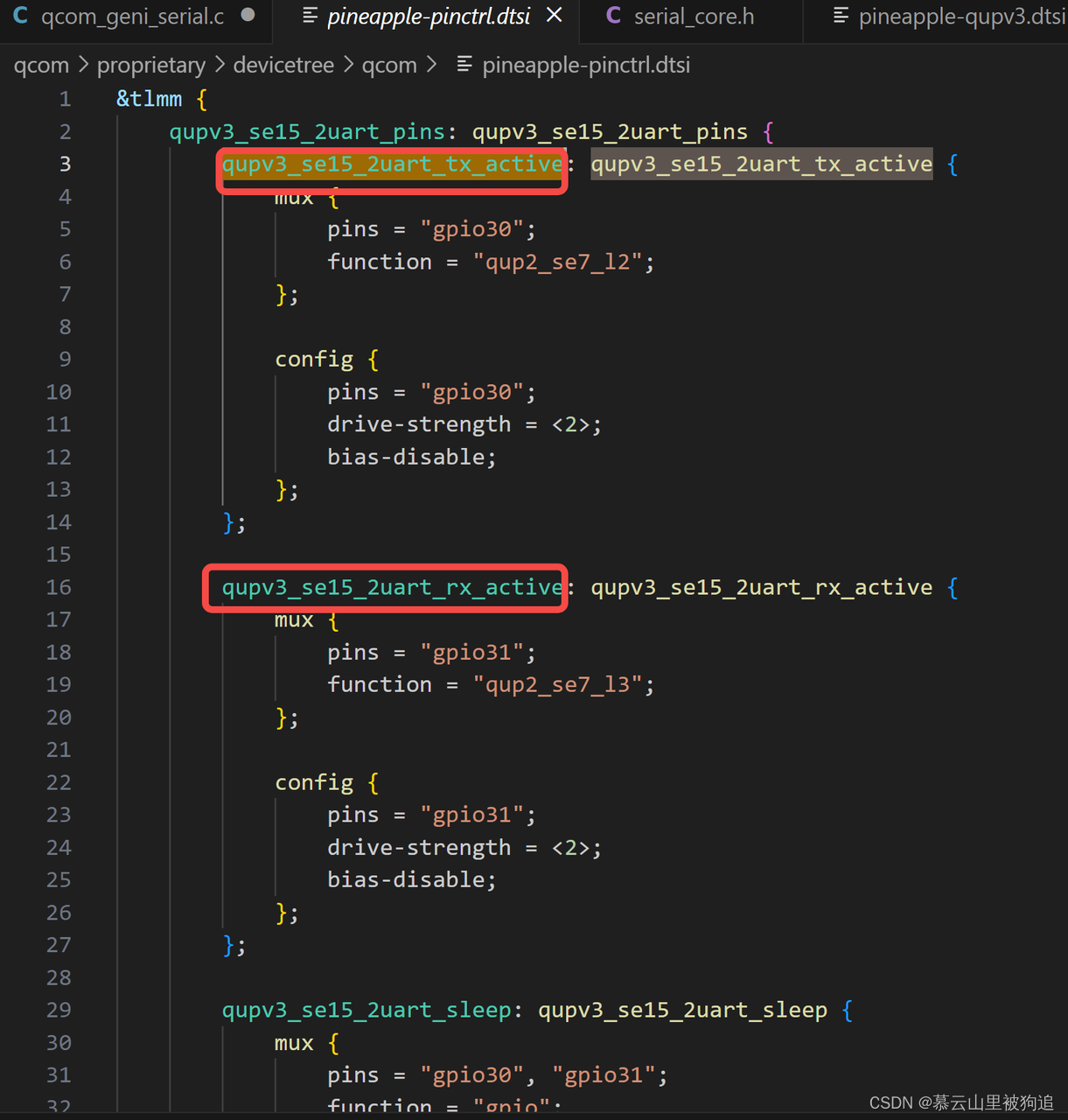
Task: Click the file icon in the breadcrumb bar
Action: [464, 64]
